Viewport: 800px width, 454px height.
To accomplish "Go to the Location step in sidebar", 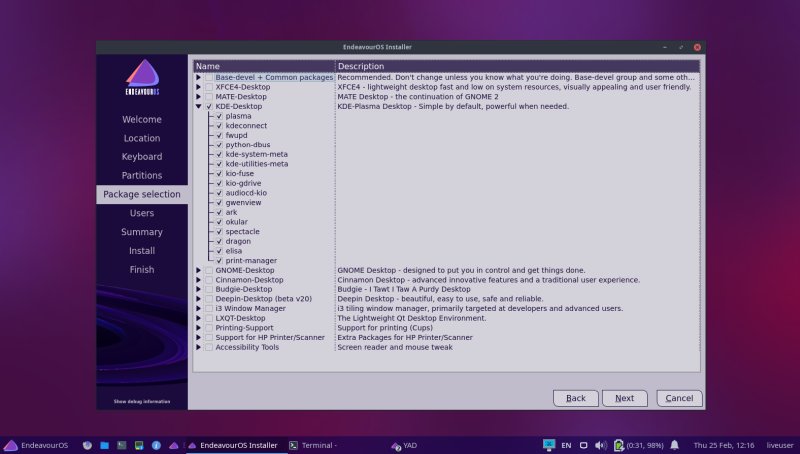I will click(x=142, y=138).
